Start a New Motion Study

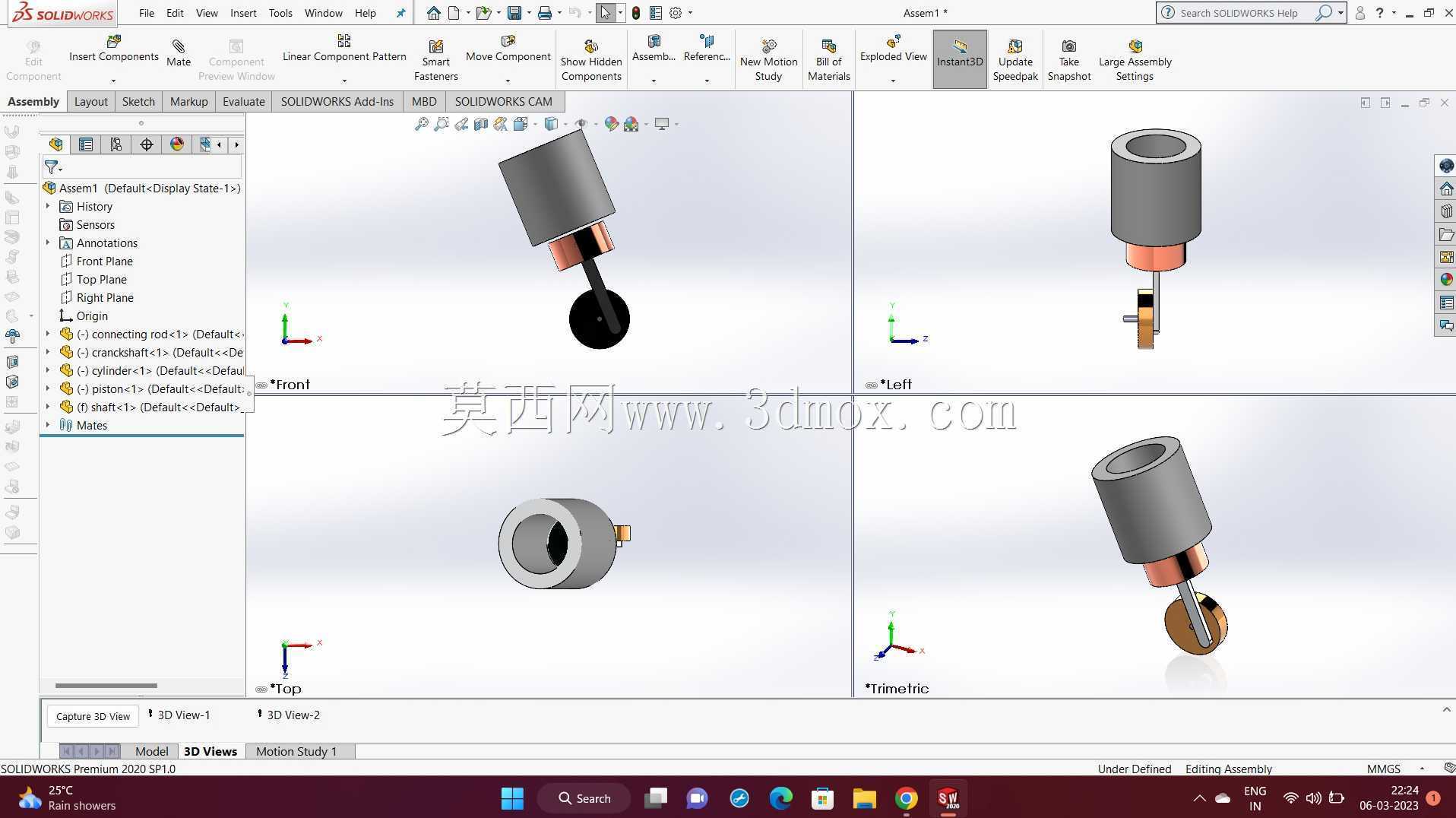[x=768, y=59]
